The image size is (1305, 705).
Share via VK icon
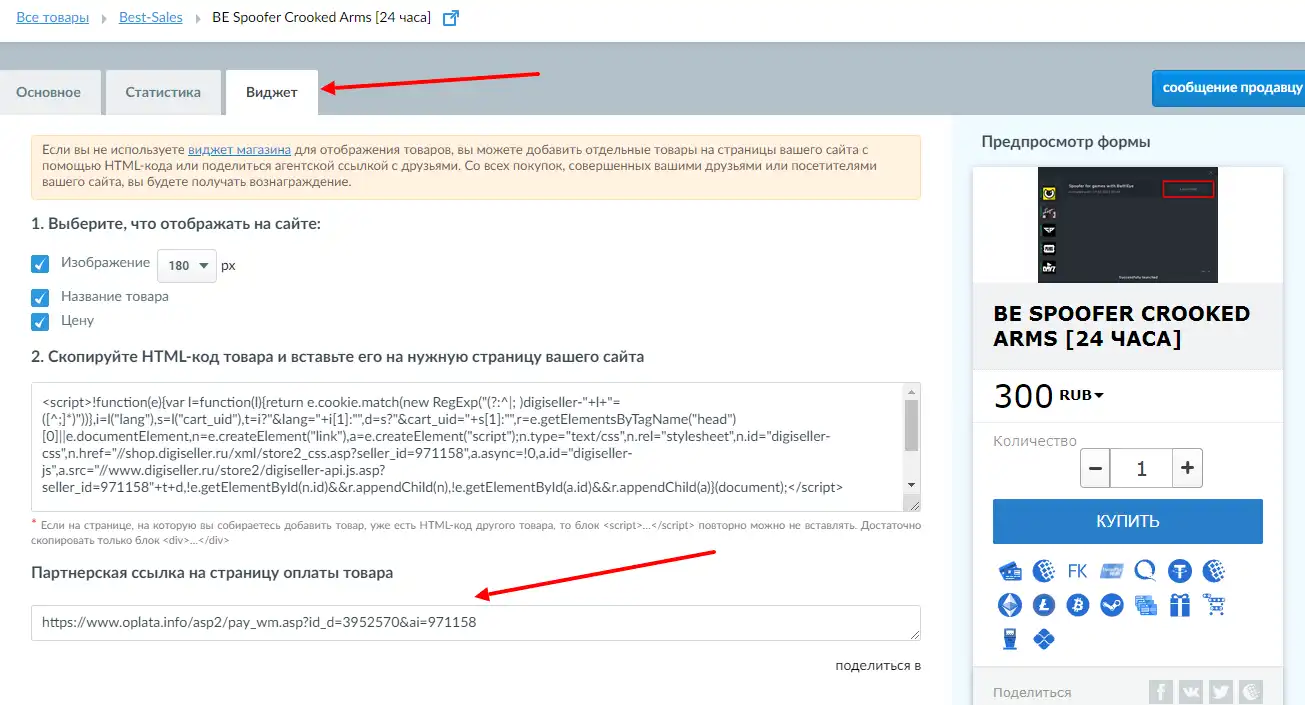point(1191,692)
